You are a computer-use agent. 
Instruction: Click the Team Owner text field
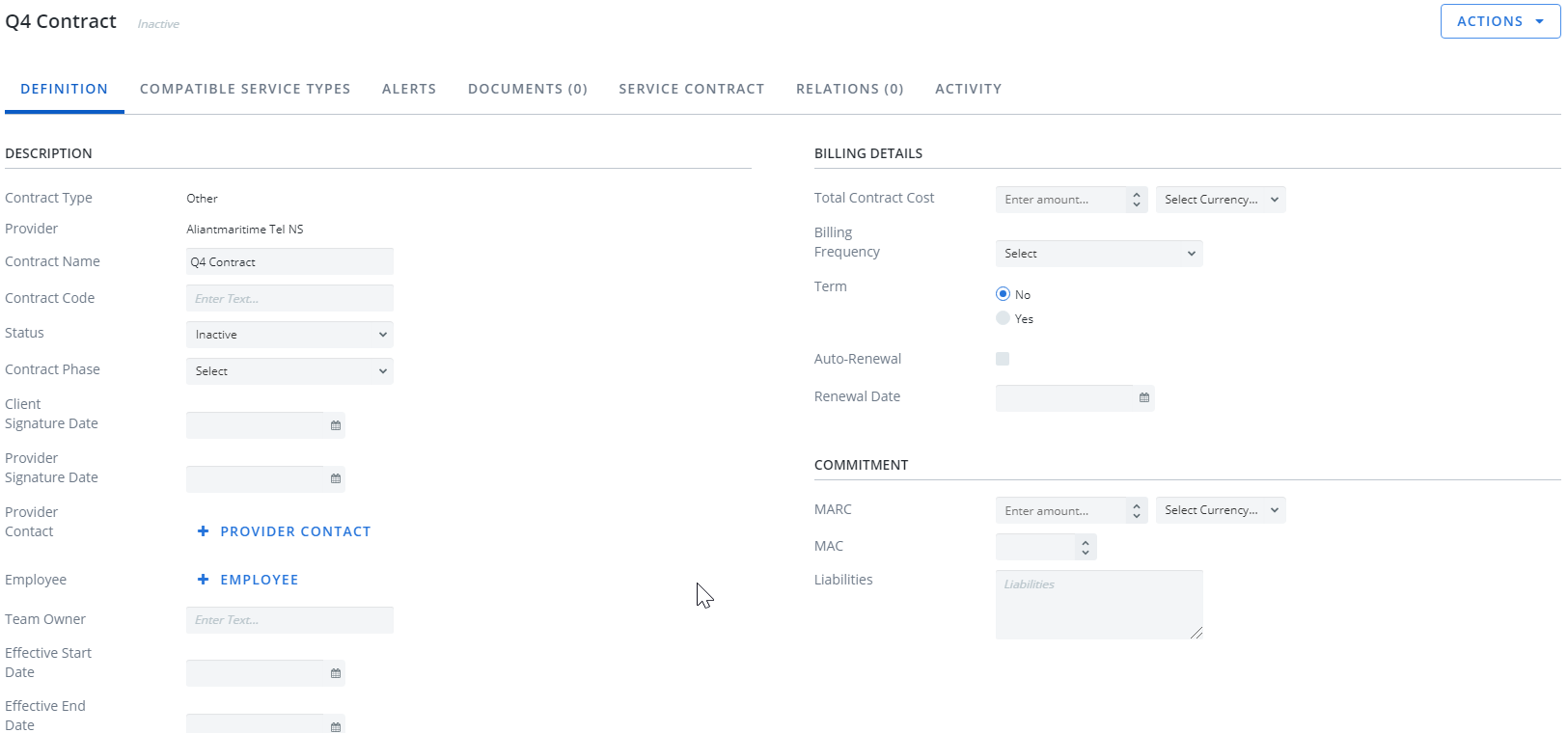(x=289, y=620)
